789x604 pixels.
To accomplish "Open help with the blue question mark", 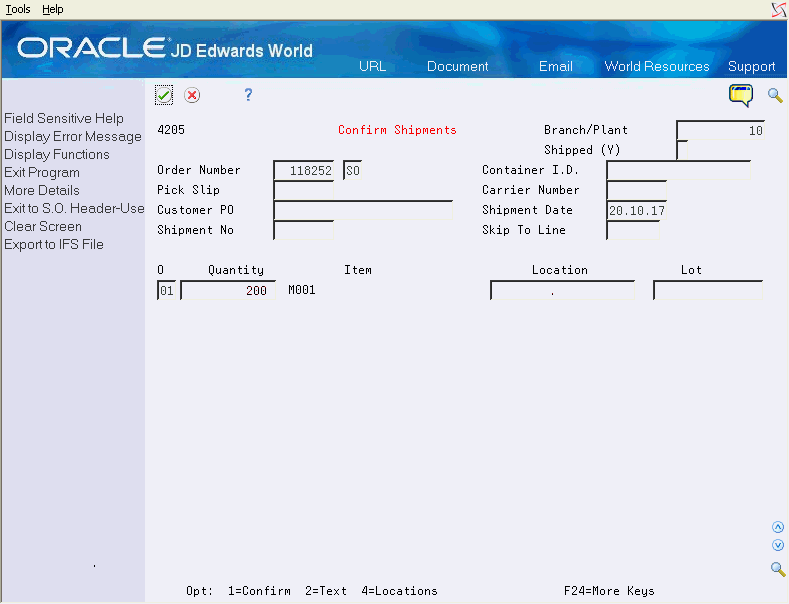I will (248, 95).
